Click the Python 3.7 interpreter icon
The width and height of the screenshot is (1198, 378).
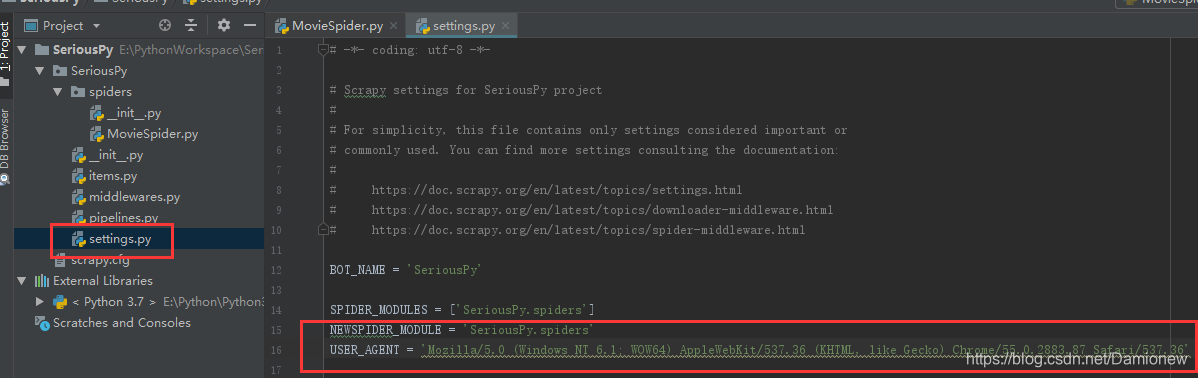click(60, 302)
